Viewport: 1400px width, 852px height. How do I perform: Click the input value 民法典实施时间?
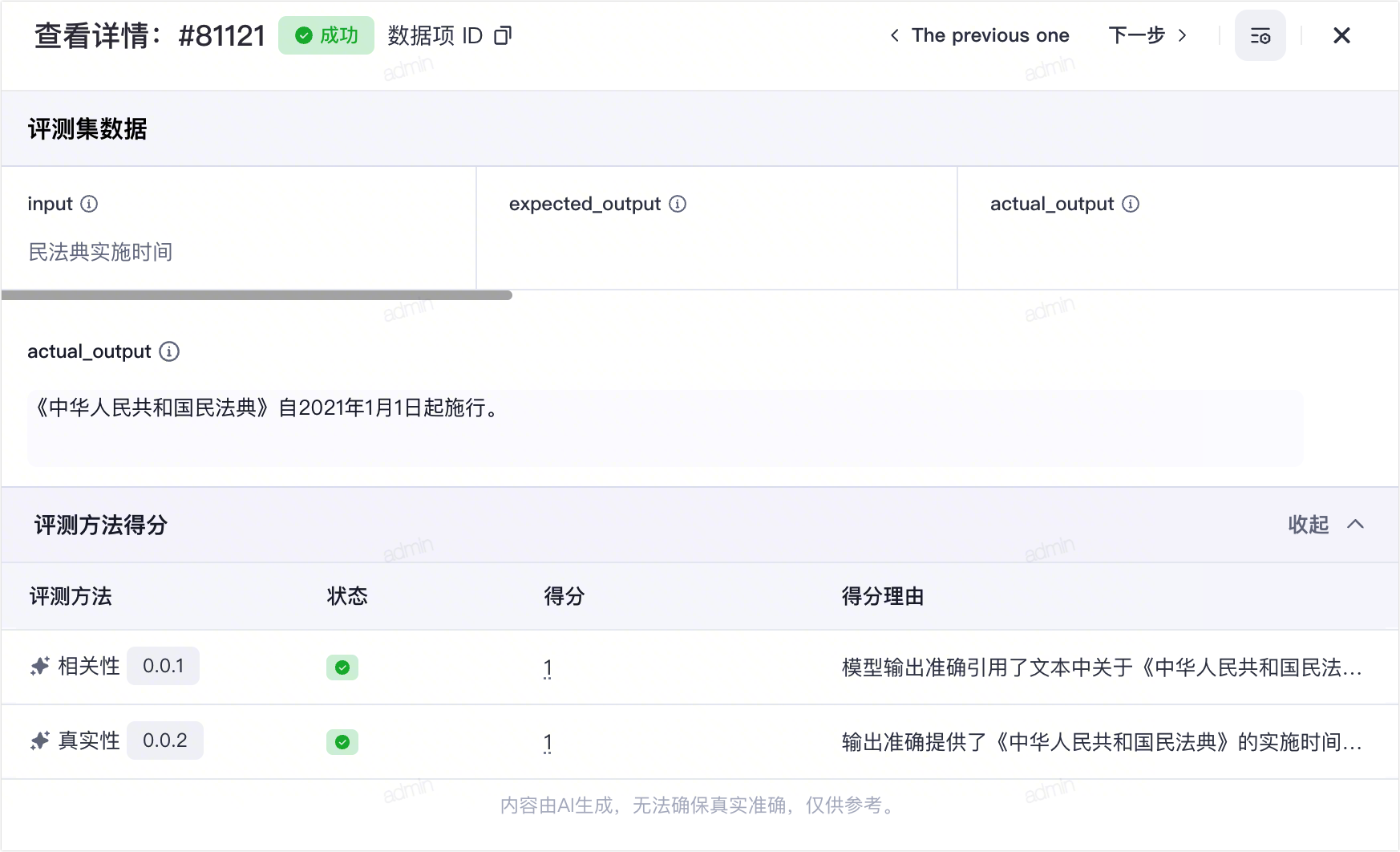[x=100, y=252]
